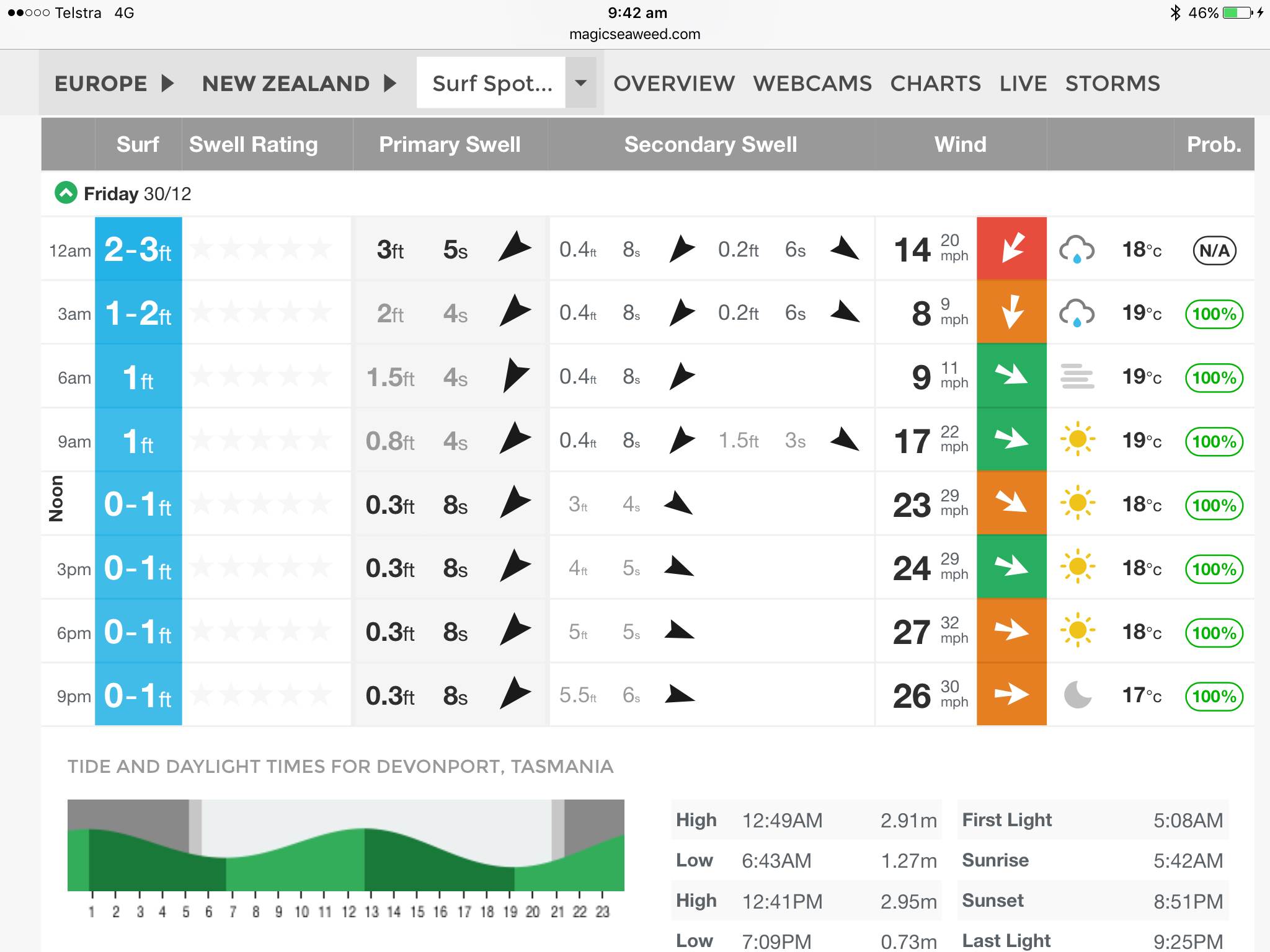Click the rain cloud icon at 3am
Image resolution: width=1270 pixels, height=952 pixels.
[1077, 313]
